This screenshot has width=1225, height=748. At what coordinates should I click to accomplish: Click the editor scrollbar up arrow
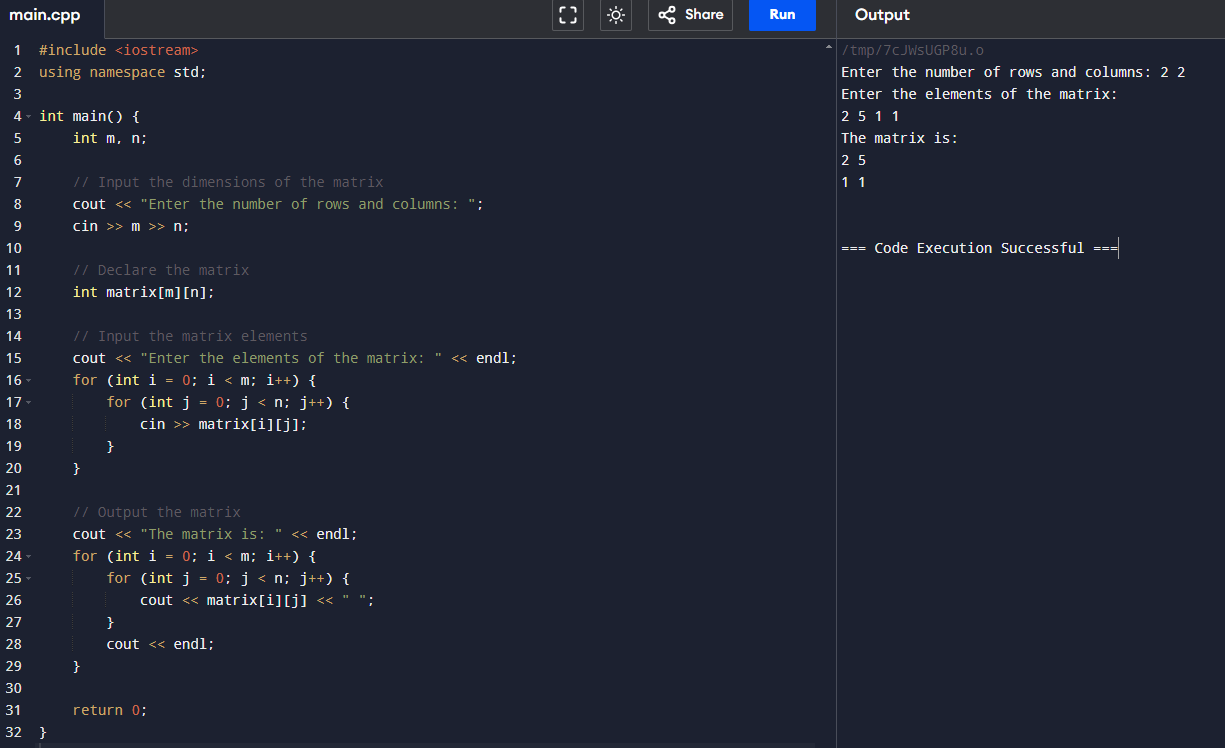click(x=828, y=47)
